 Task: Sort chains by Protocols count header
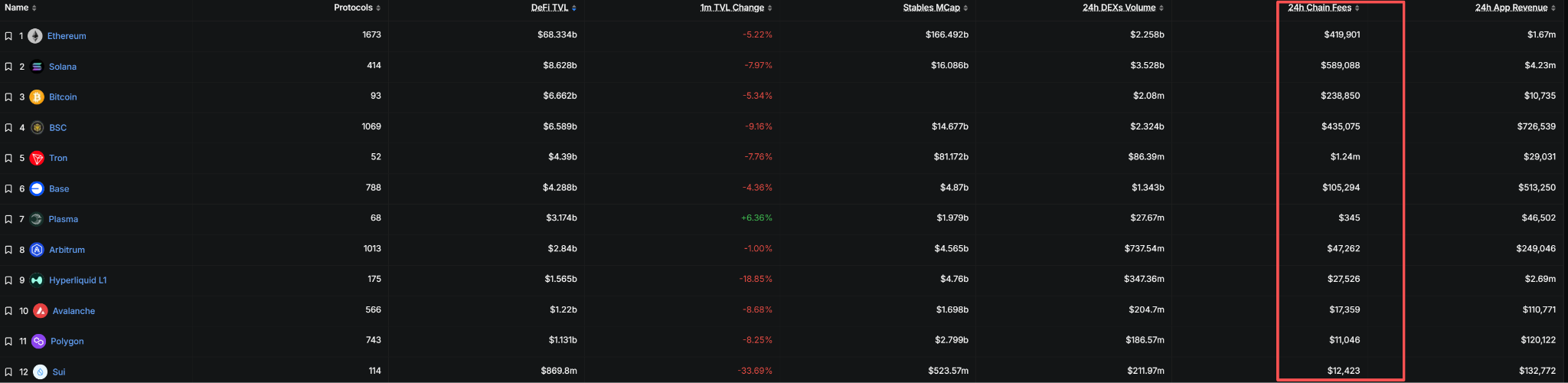(x=353, y=8)
